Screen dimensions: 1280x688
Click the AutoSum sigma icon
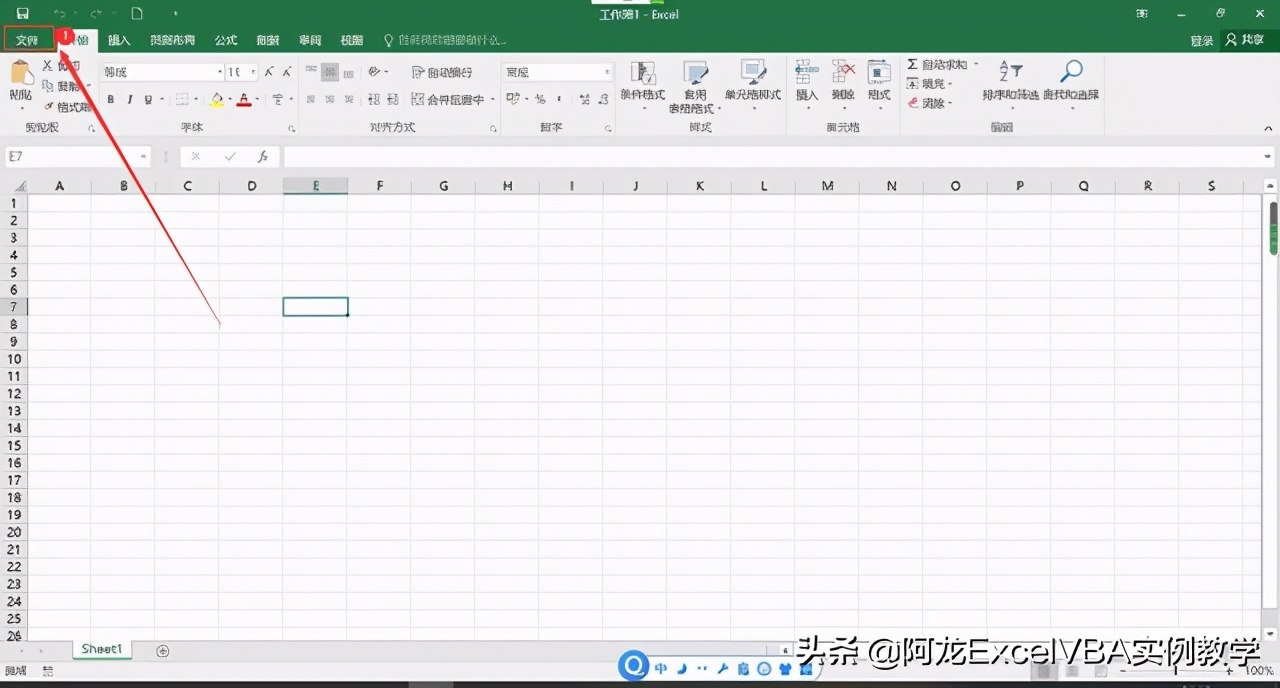coord(913,64)
